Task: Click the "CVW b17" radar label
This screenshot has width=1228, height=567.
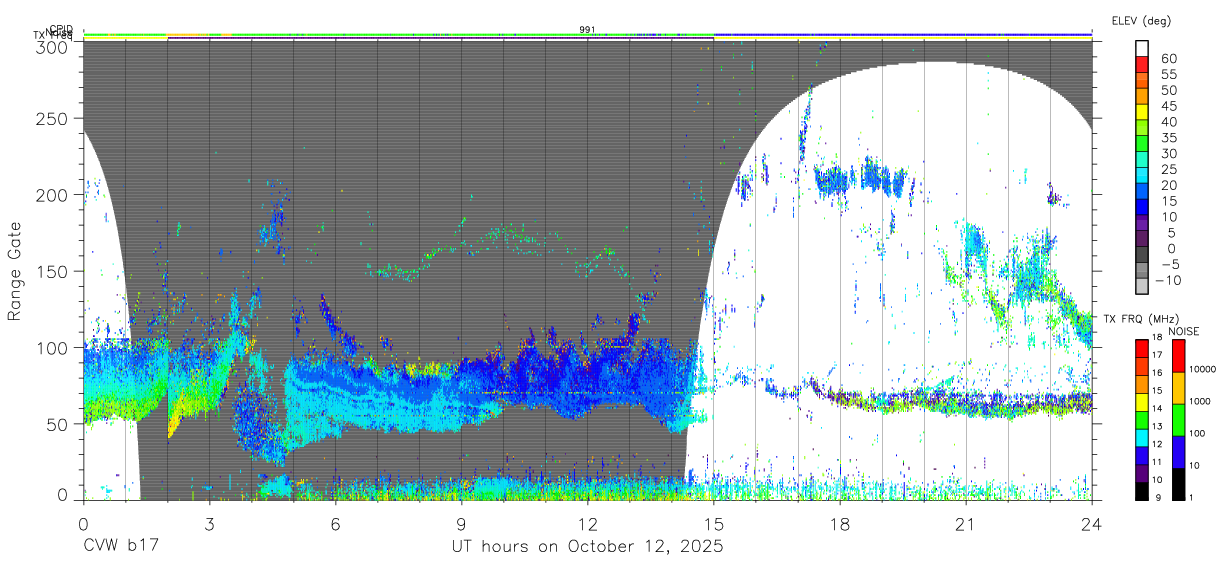Action: [x=121, y=546]
